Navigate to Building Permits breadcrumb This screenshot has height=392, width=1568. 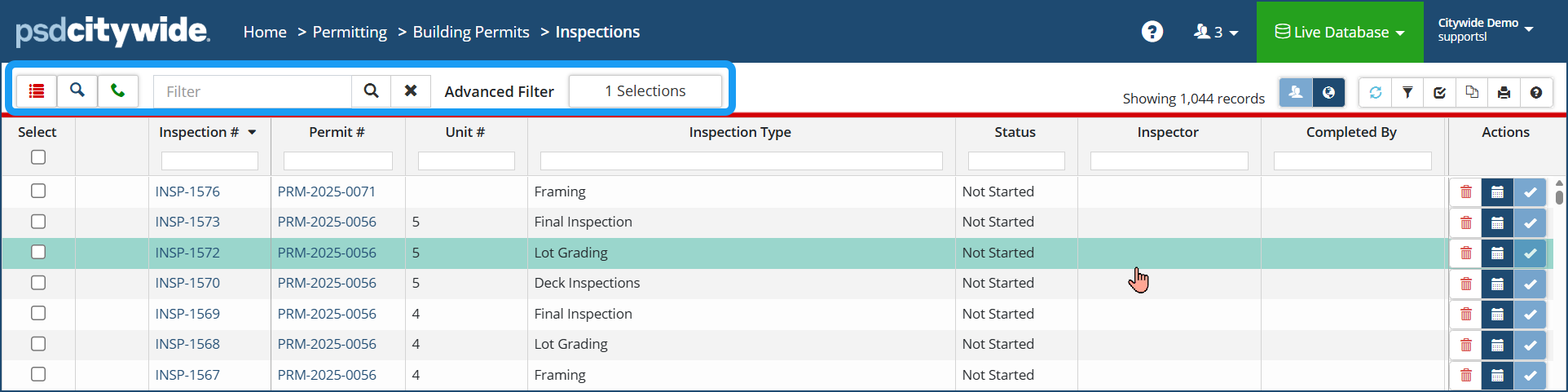point(471,32)
